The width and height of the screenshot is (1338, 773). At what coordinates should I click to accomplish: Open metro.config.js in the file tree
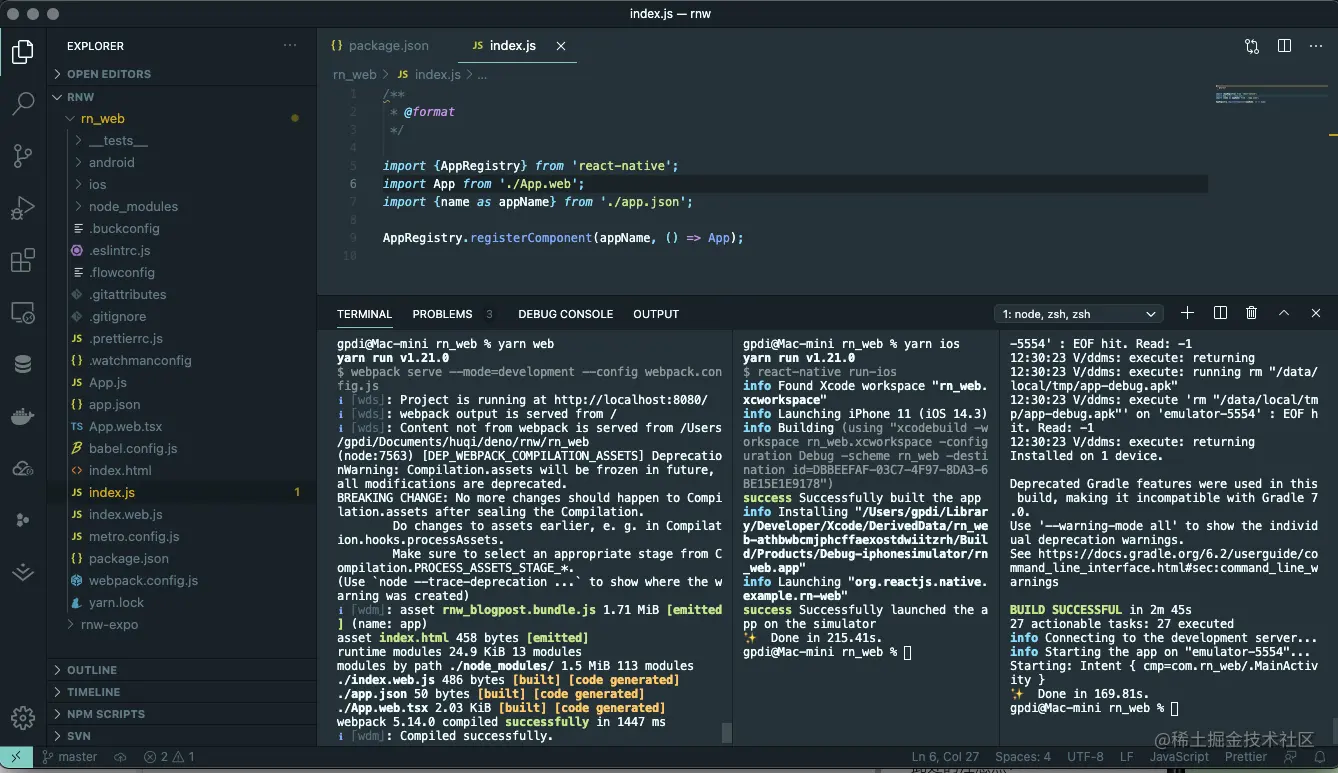pos(182,537)
